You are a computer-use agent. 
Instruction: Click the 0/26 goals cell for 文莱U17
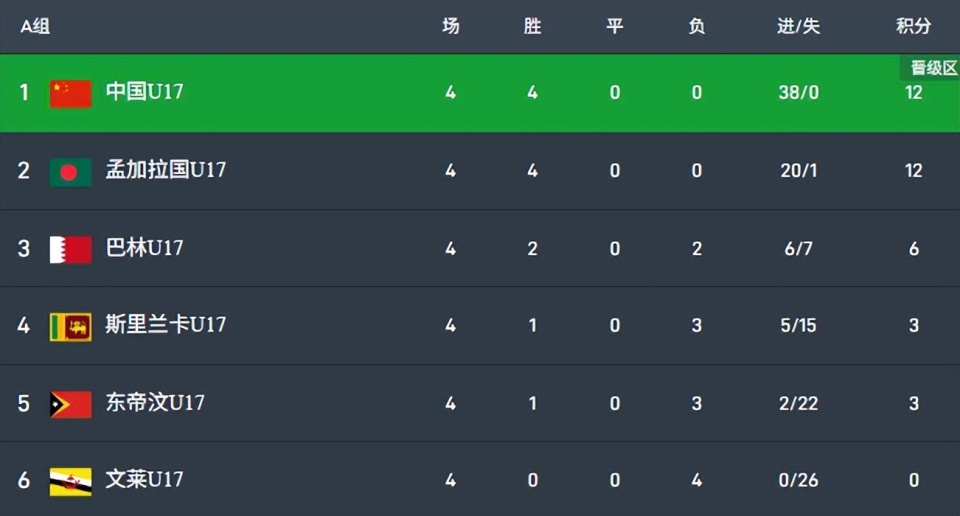(798, 481)
